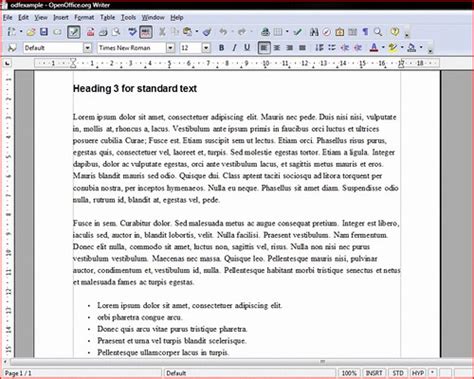Toggle bold formatting
Screen dimensions: 474x379
click(x=221, y=48)
